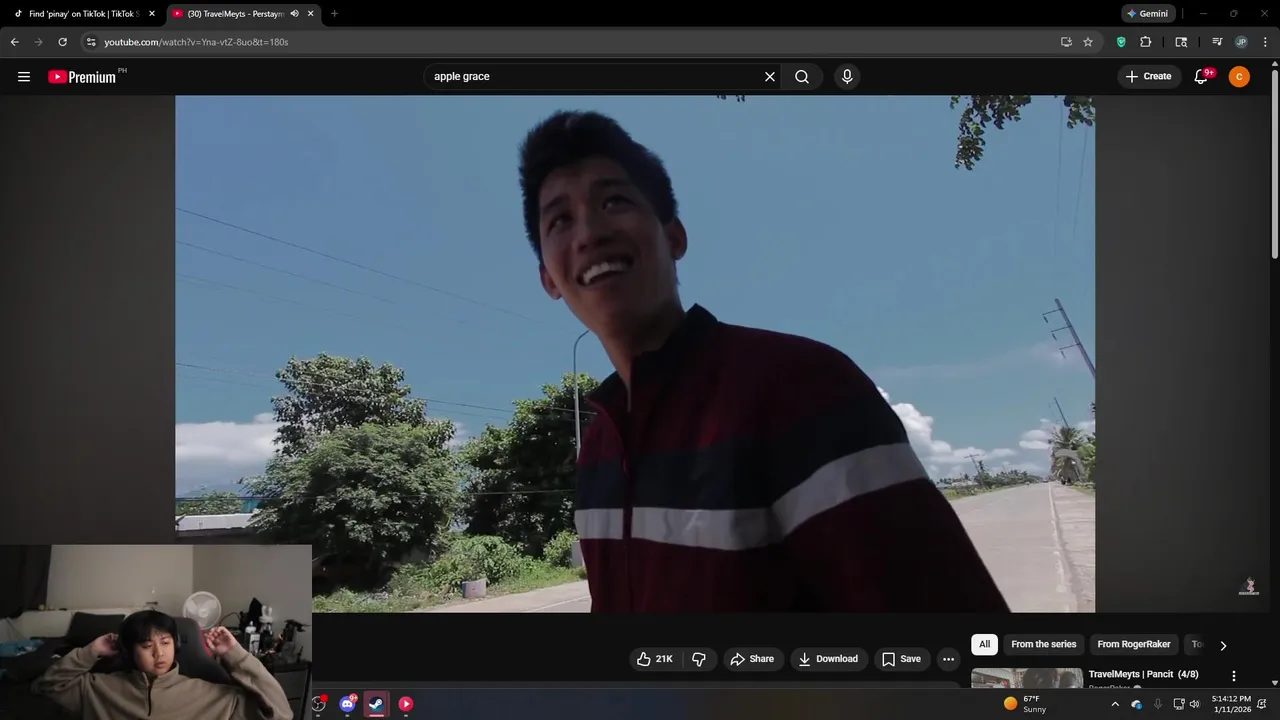Open the Chrome three-dot menu
Viewport: 1280px width, 720px height.
tap(1265, 42)
